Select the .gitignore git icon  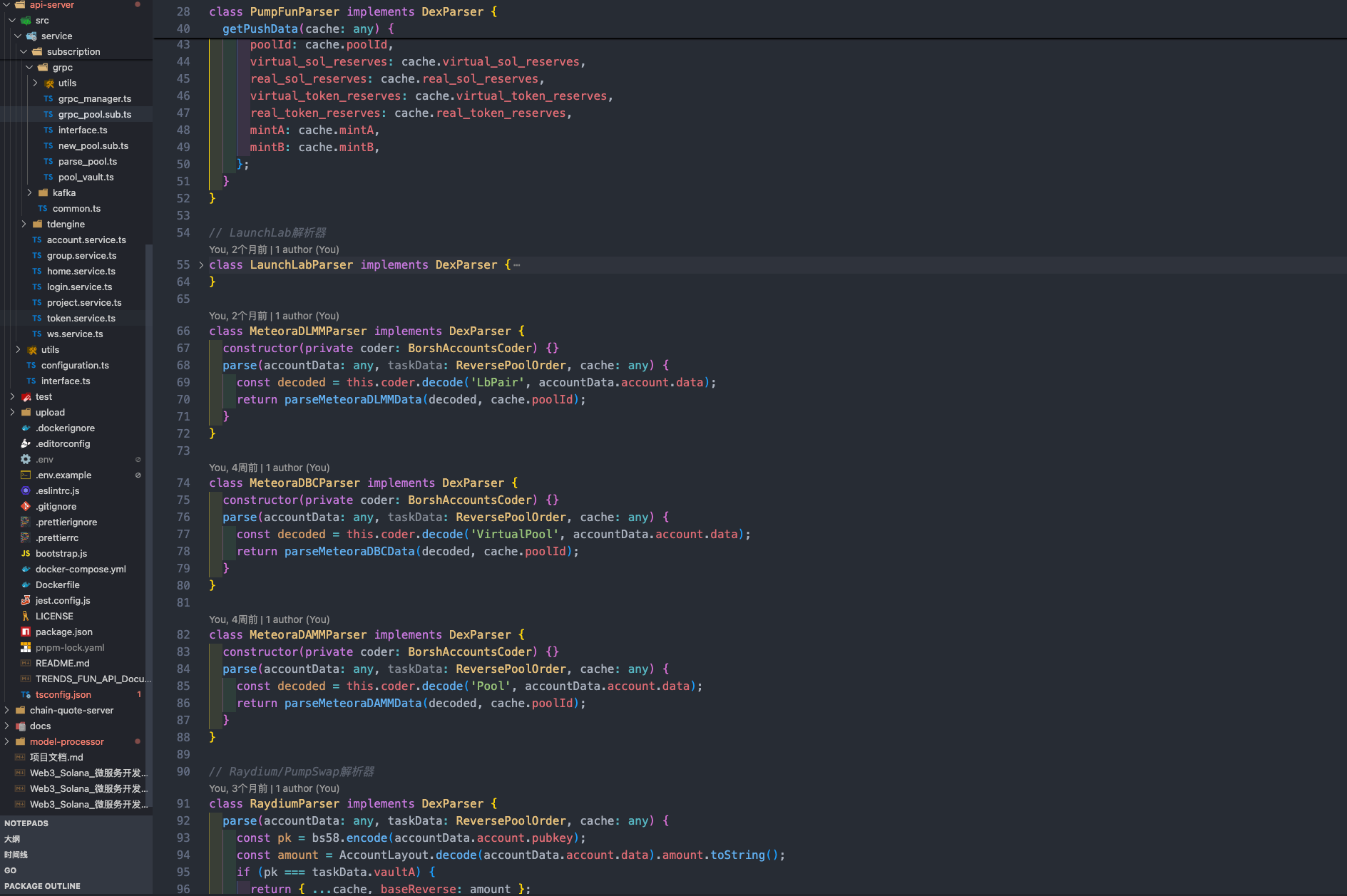pos(26,506)
